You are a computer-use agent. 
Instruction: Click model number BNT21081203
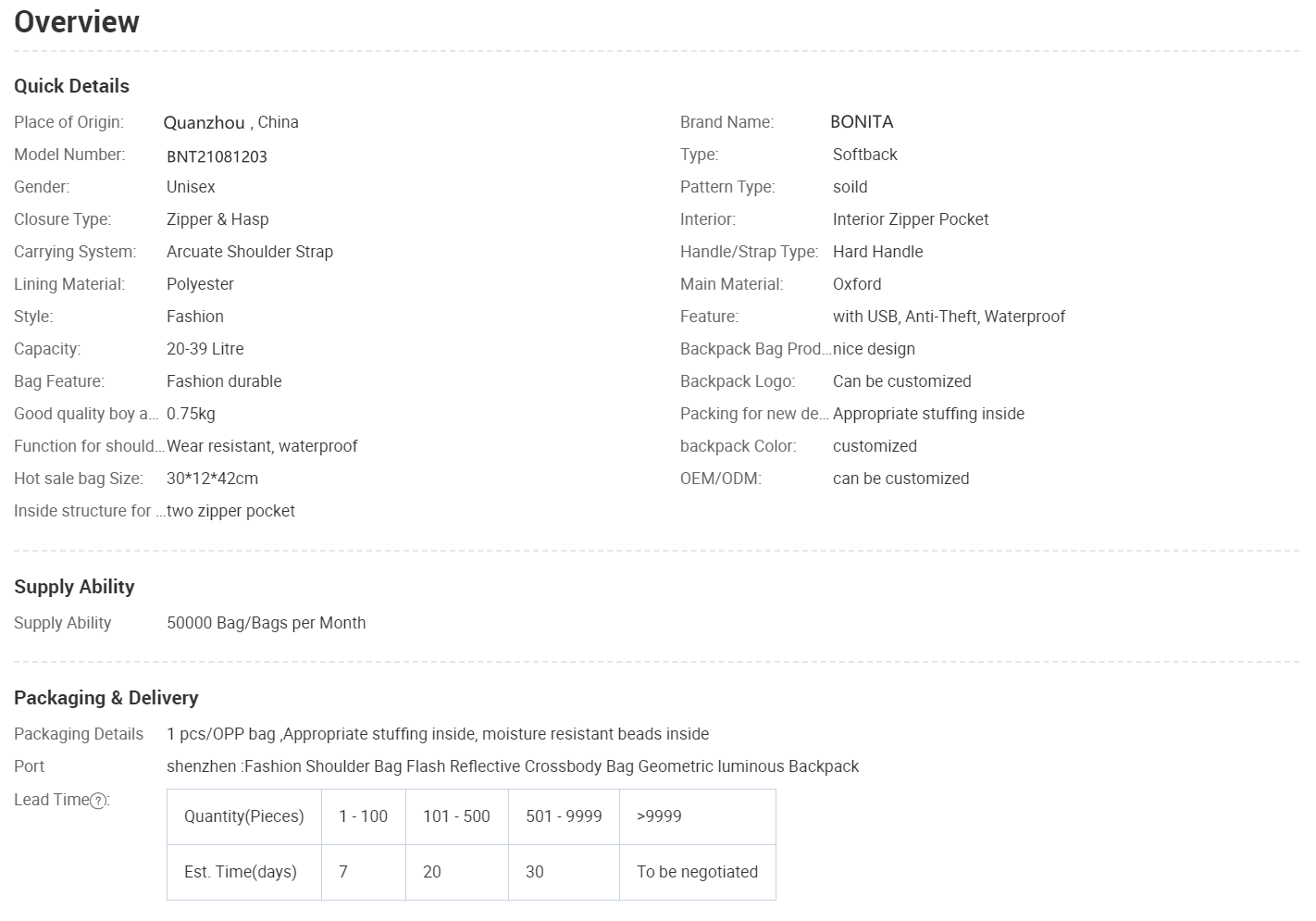tap(217, 156)
